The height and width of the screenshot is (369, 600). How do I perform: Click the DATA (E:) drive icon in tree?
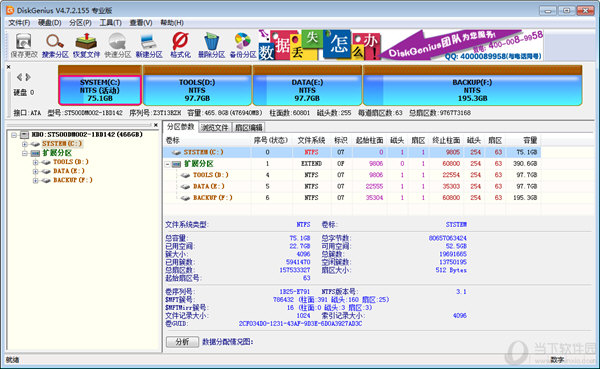point(46,171)
